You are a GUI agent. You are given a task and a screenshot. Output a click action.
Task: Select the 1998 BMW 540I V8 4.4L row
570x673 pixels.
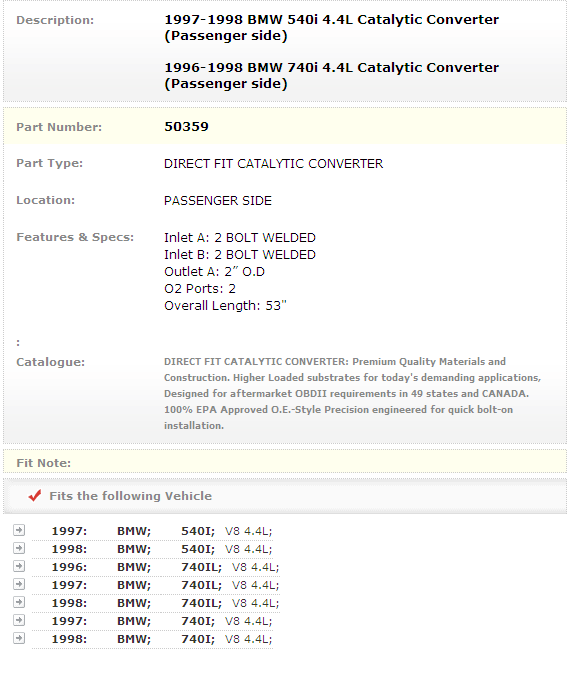pos(152,549)
